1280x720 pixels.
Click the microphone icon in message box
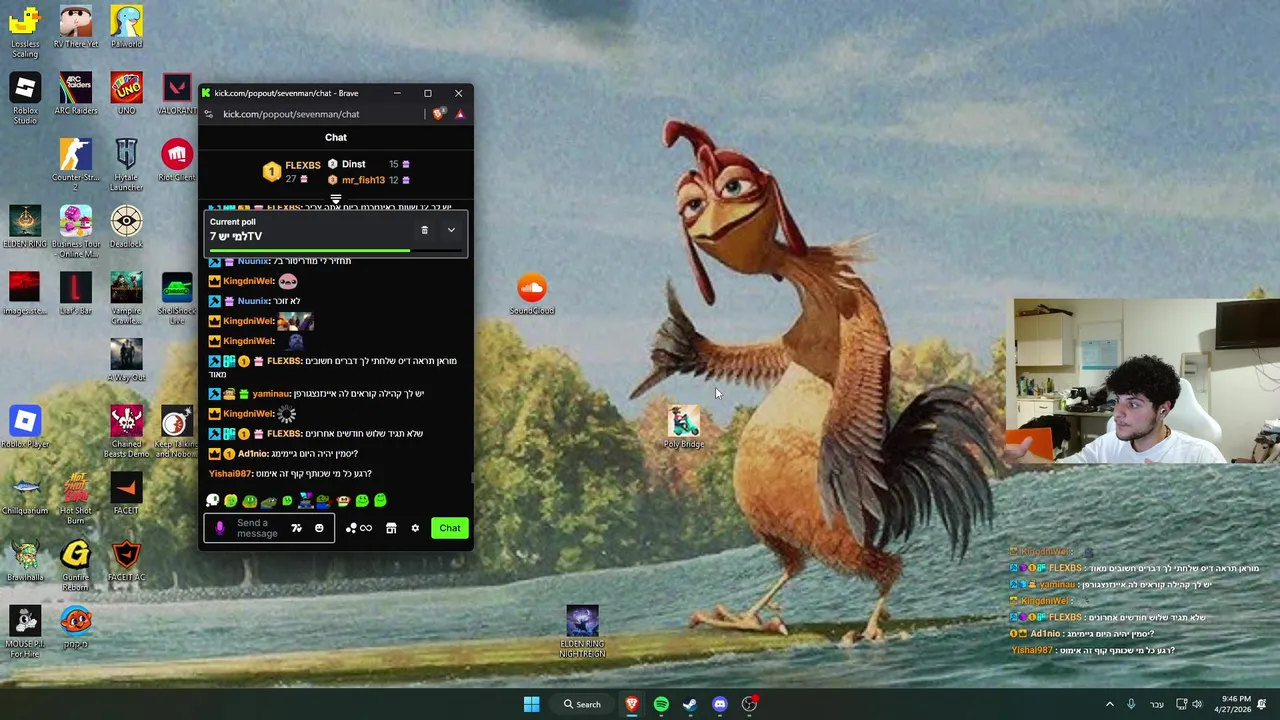click(x=220, y=528)
